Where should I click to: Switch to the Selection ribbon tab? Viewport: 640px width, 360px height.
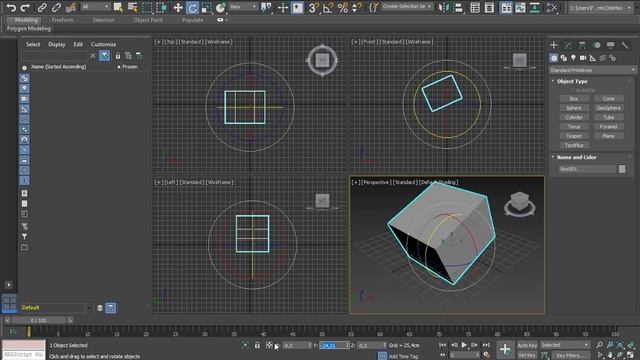point(103,20)
